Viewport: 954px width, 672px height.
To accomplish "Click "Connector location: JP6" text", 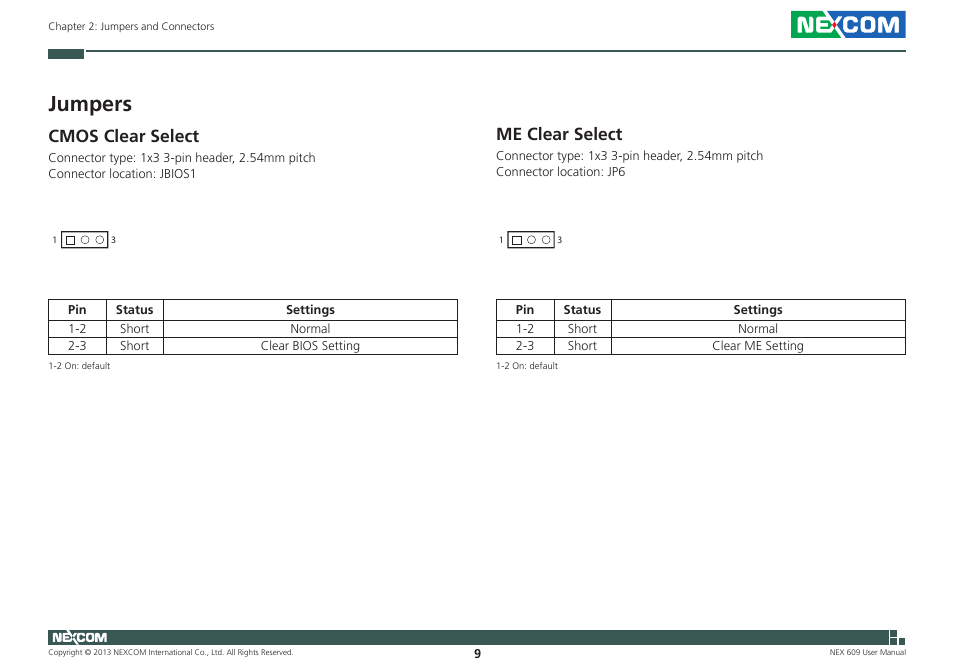I will pos(560,172).
